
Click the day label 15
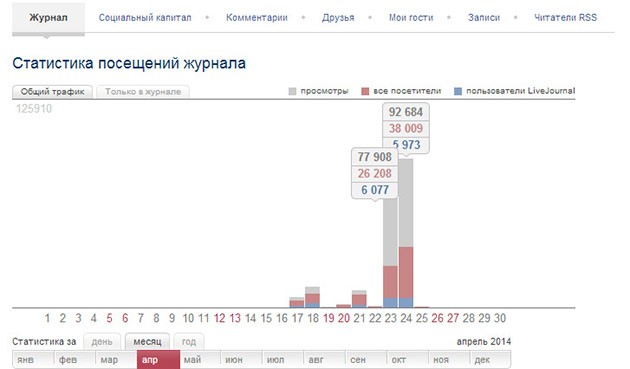pyautogui.click(x=266, y=318)
